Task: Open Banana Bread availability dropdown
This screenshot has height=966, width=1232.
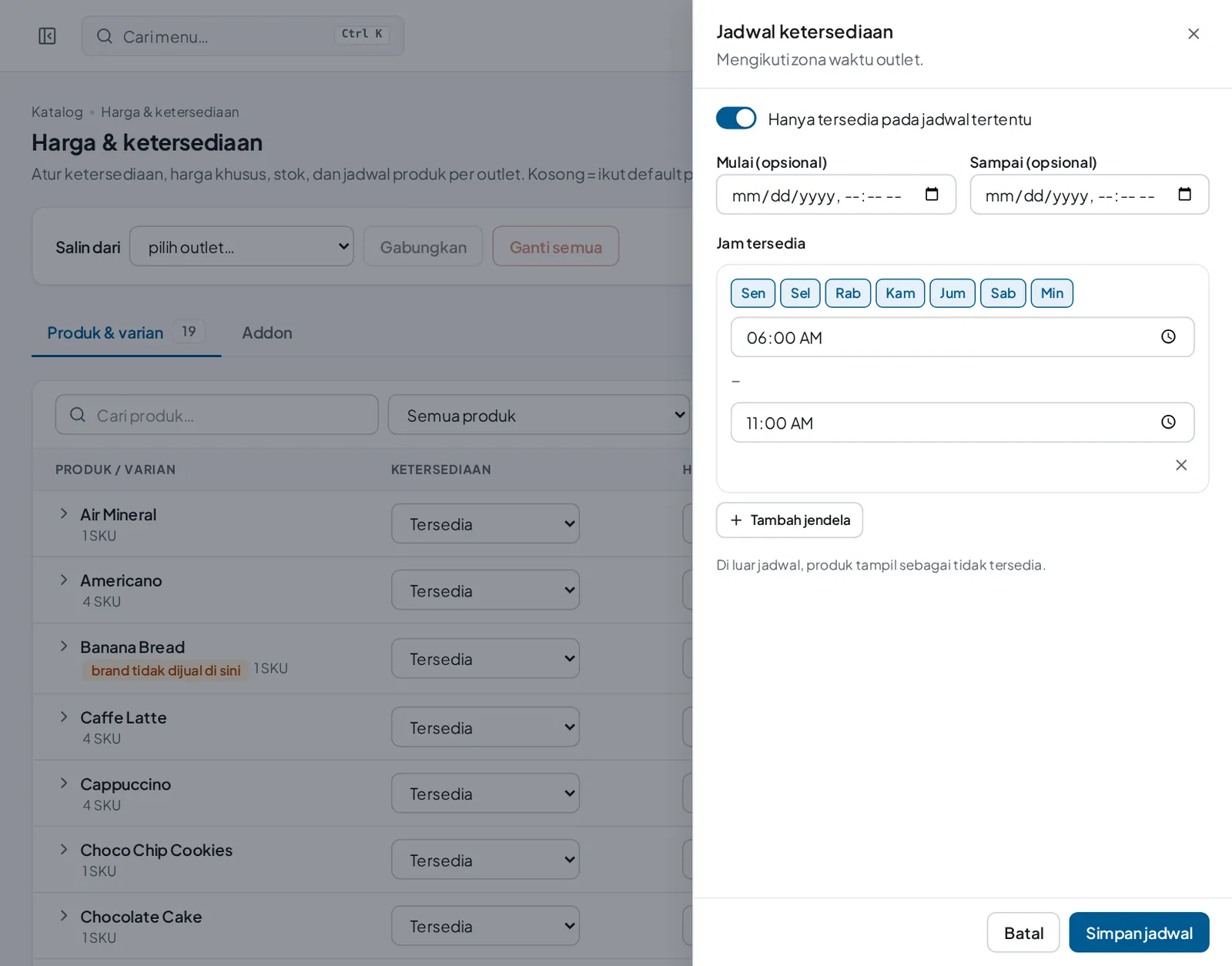Action: [x=485, y=658]
